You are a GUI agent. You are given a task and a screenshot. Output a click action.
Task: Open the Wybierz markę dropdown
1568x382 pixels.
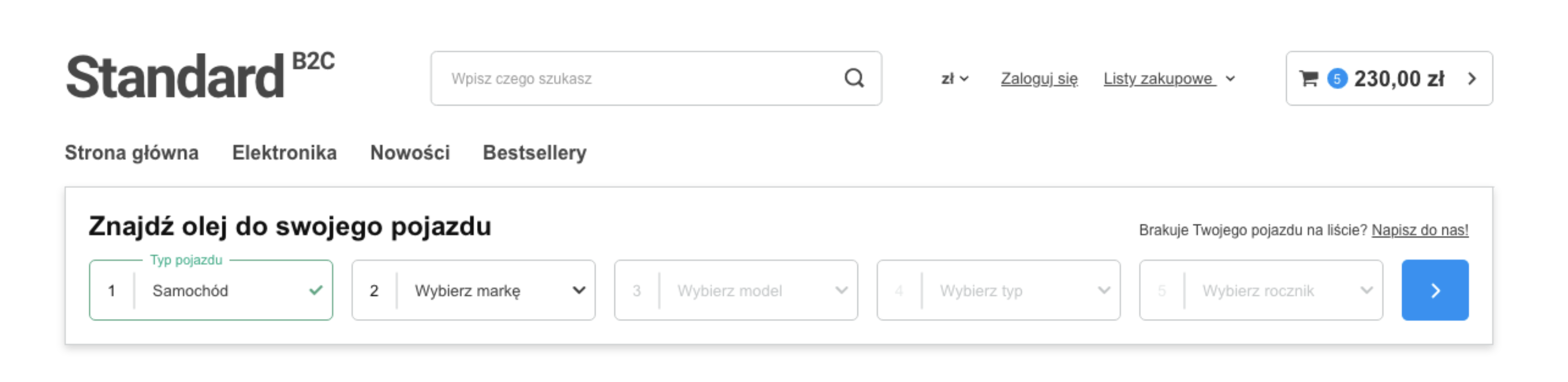coord(473,290)
